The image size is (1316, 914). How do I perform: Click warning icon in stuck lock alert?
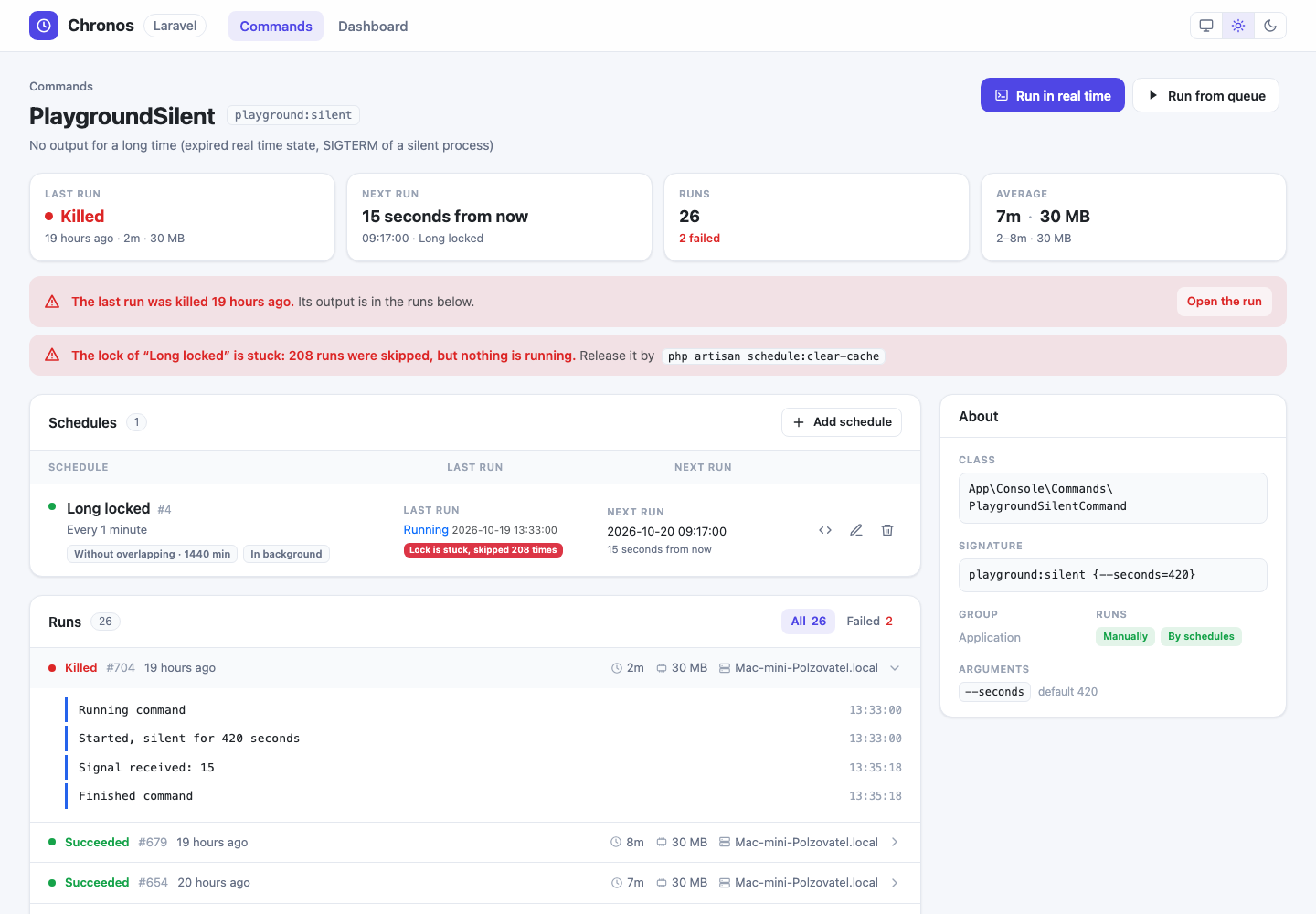52,355
